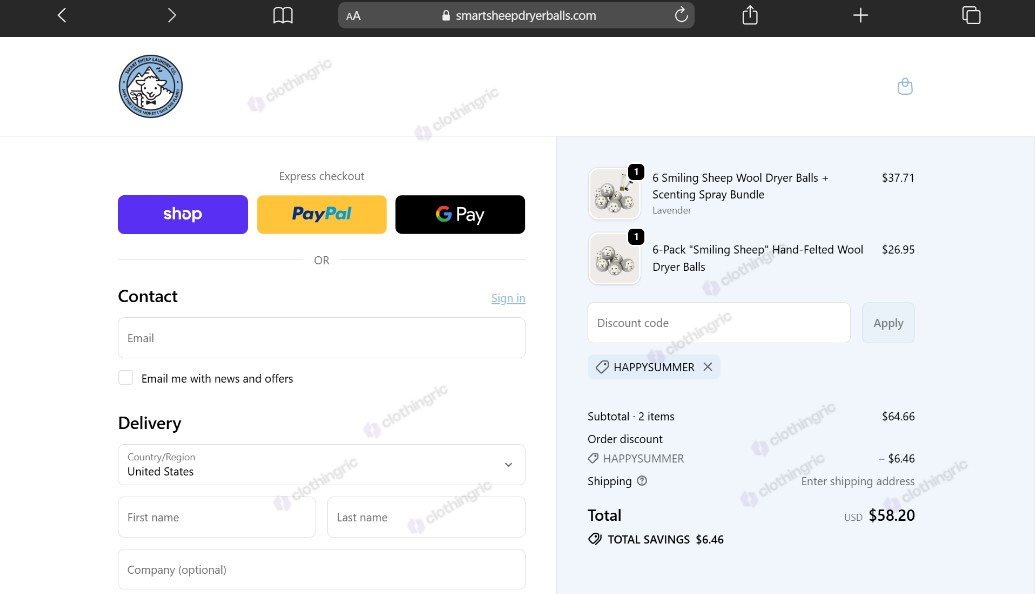Image resolution: width=1035 pixels, height=594 pixels.
Task: Click the TOTAL SAVINGS $6.46 line
Action: (x=655, y=539)
